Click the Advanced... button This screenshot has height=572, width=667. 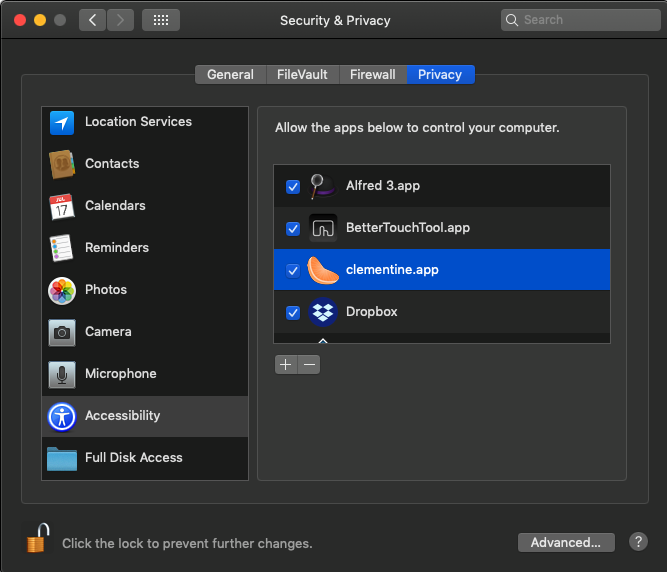566,543
